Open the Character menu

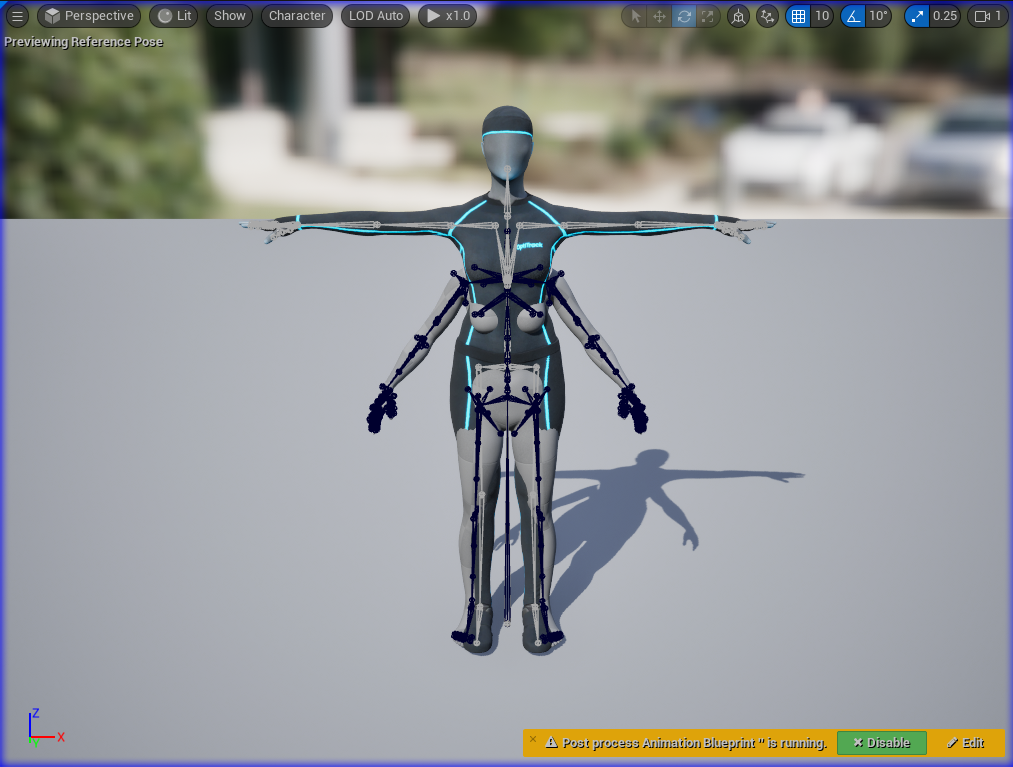pos(297,16)
